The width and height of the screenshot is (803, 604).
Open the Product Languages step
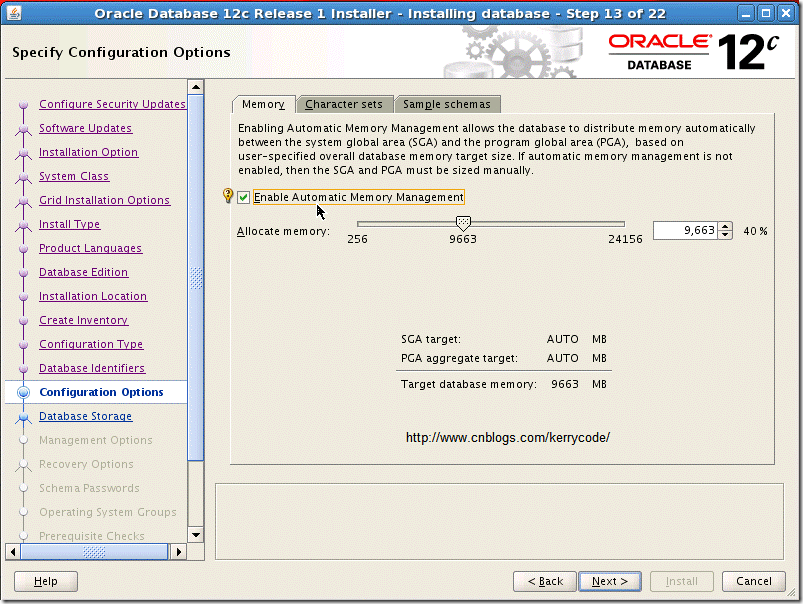[91, 248]
